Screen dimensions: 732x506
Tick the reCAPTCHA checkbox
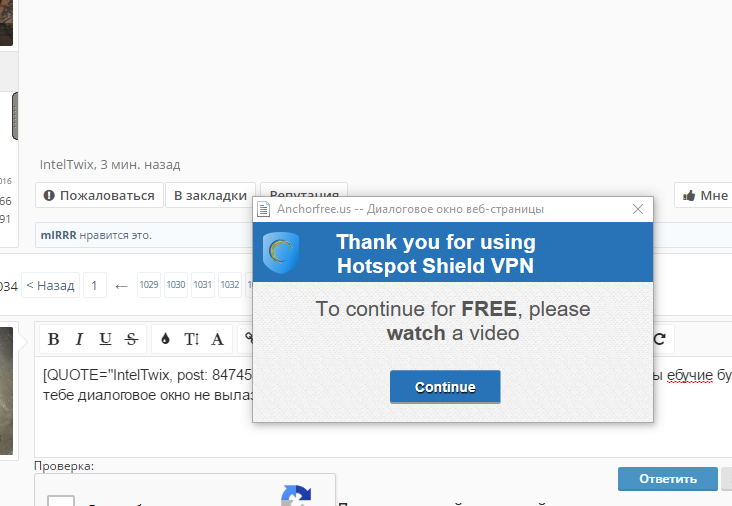tap(61, 501)
